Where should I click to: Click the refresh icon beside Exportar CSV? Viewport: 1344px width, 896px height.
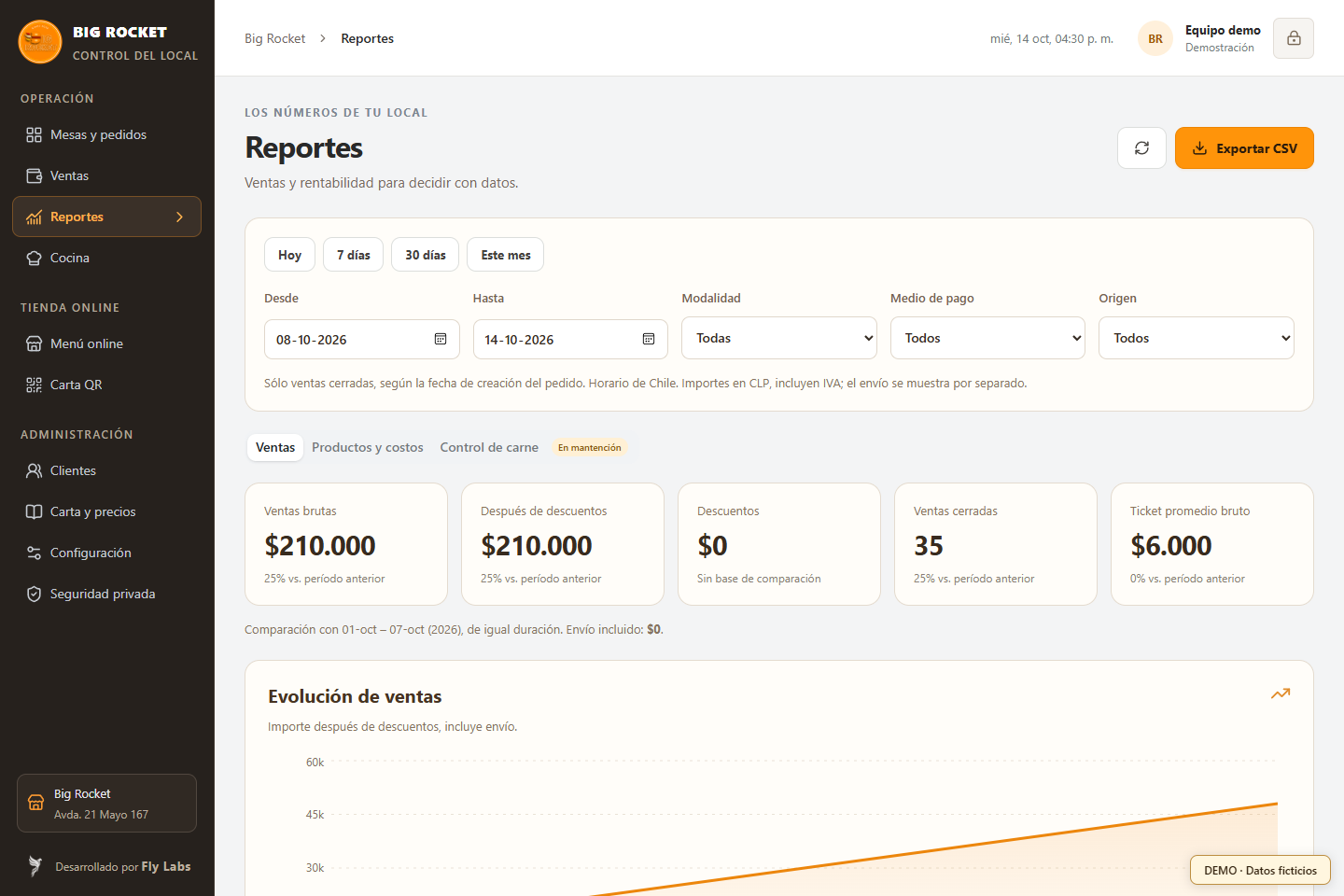coord(1141,148)
